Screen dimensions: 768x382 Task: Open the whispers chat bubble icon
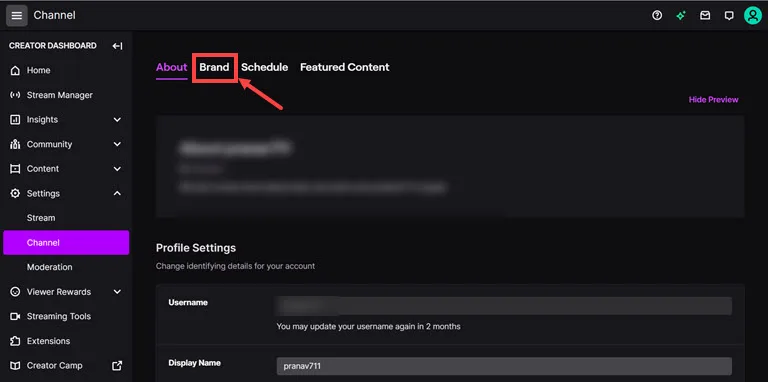point(729,16)
